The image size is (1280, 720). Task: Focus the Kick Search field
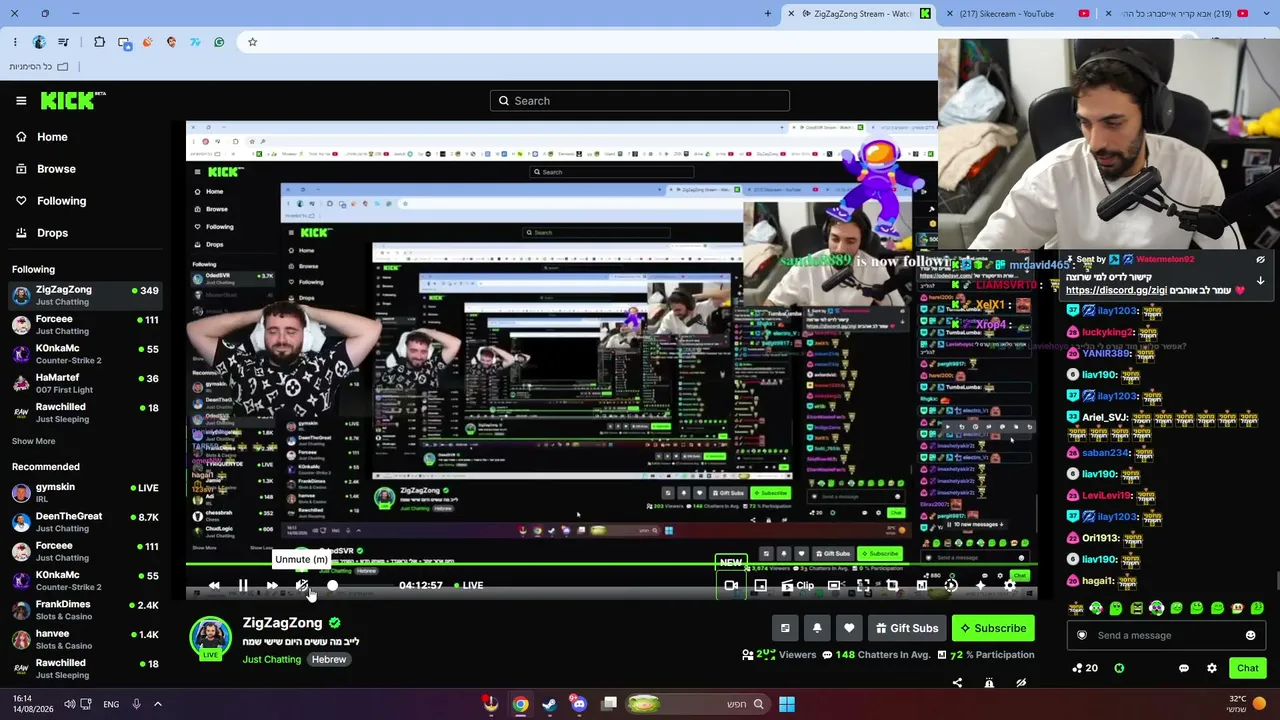(640, 101)
